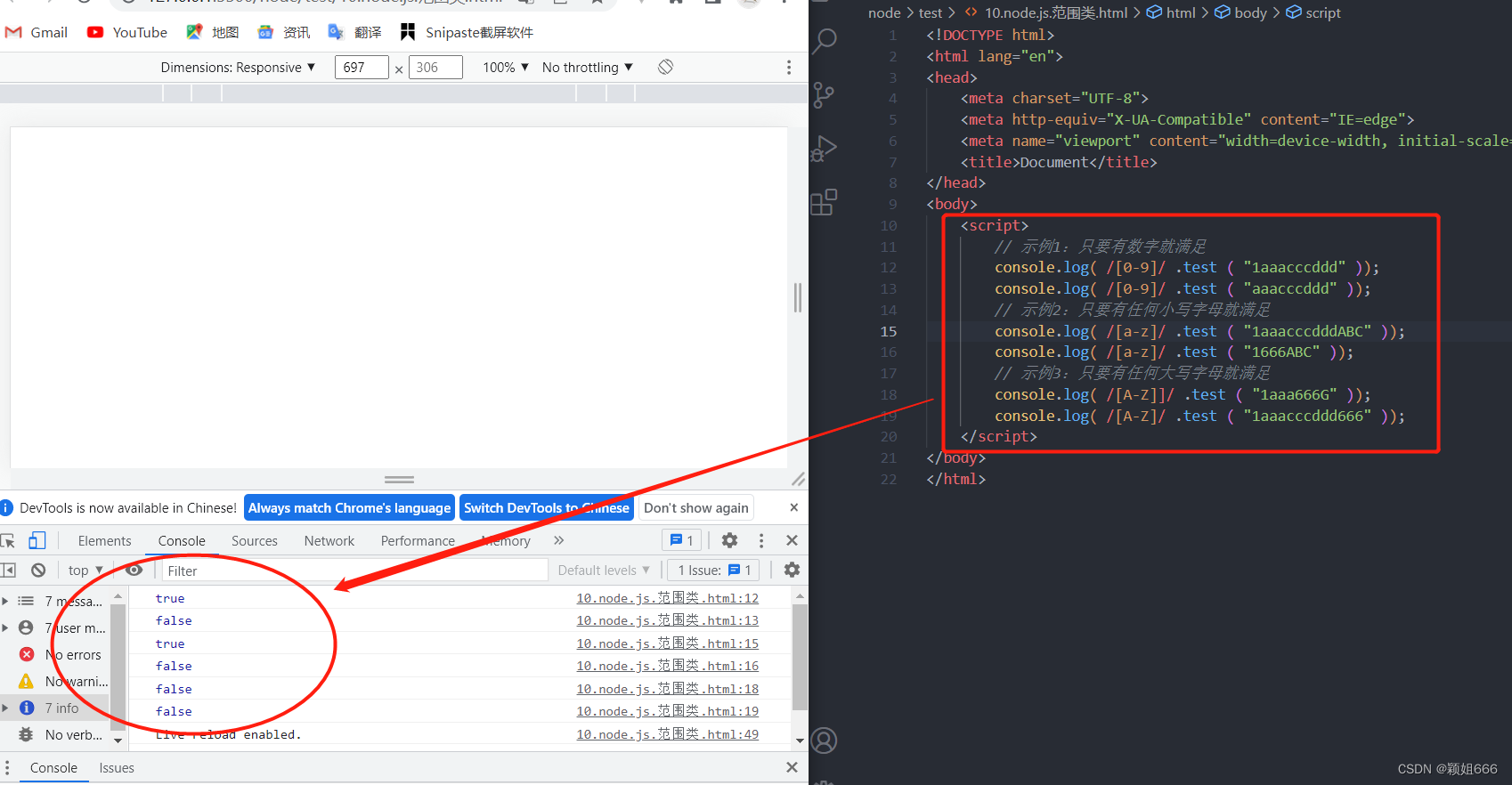
Task: Open the Dimensions Responsive dropdown
Action: pyautogui.click(x=238, y=68)
